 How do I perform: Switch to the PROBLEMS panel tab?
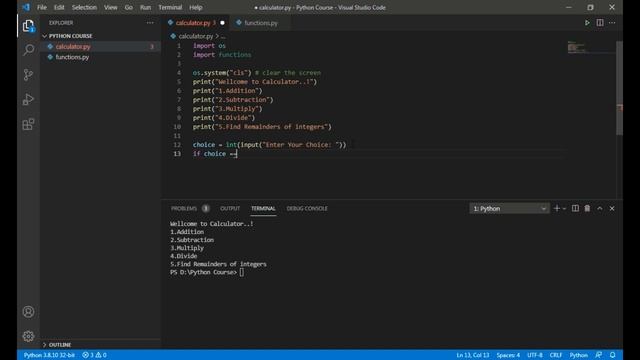pos(190,209)
